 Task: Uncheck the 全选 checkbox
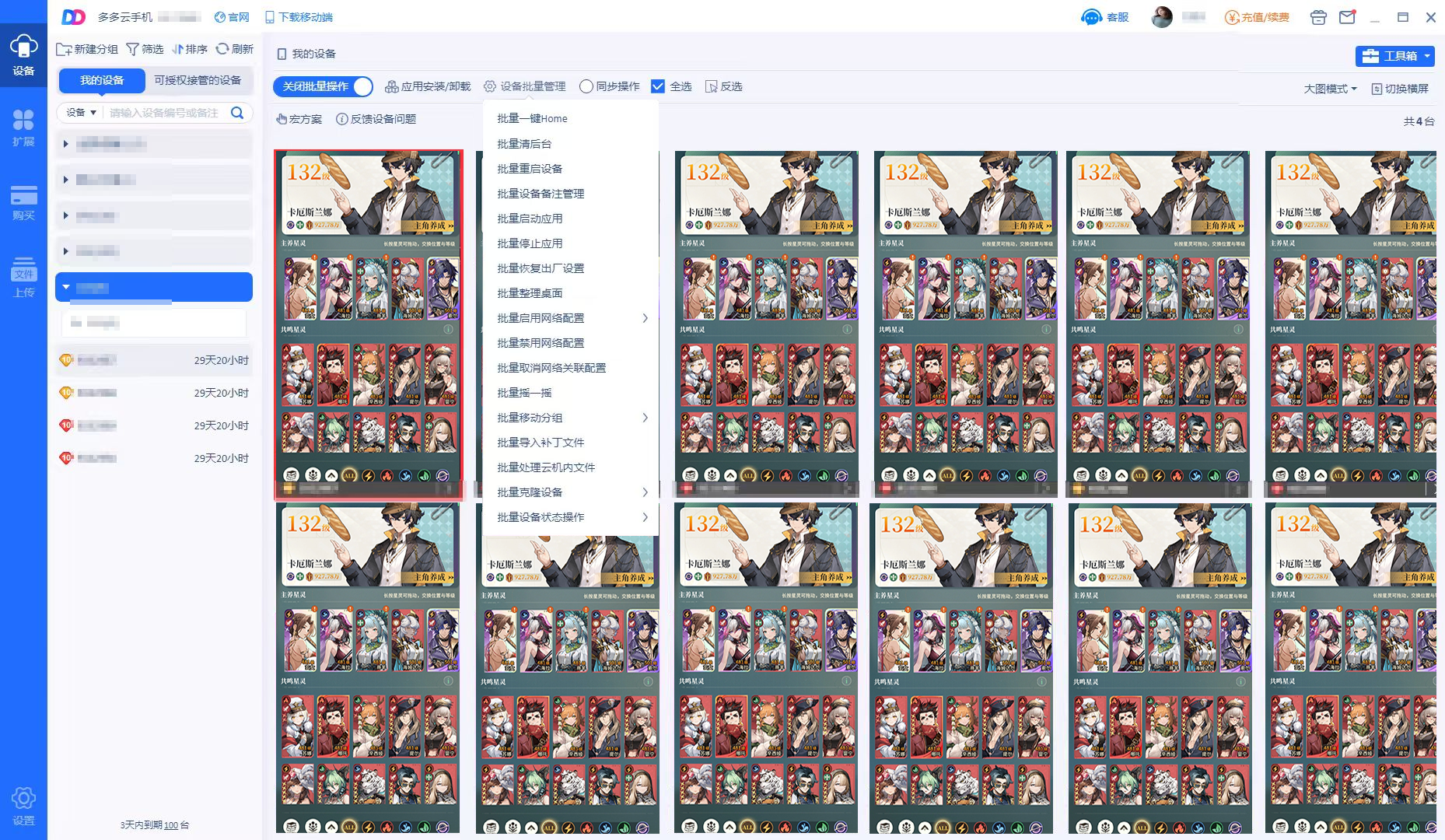pos(658,86)
